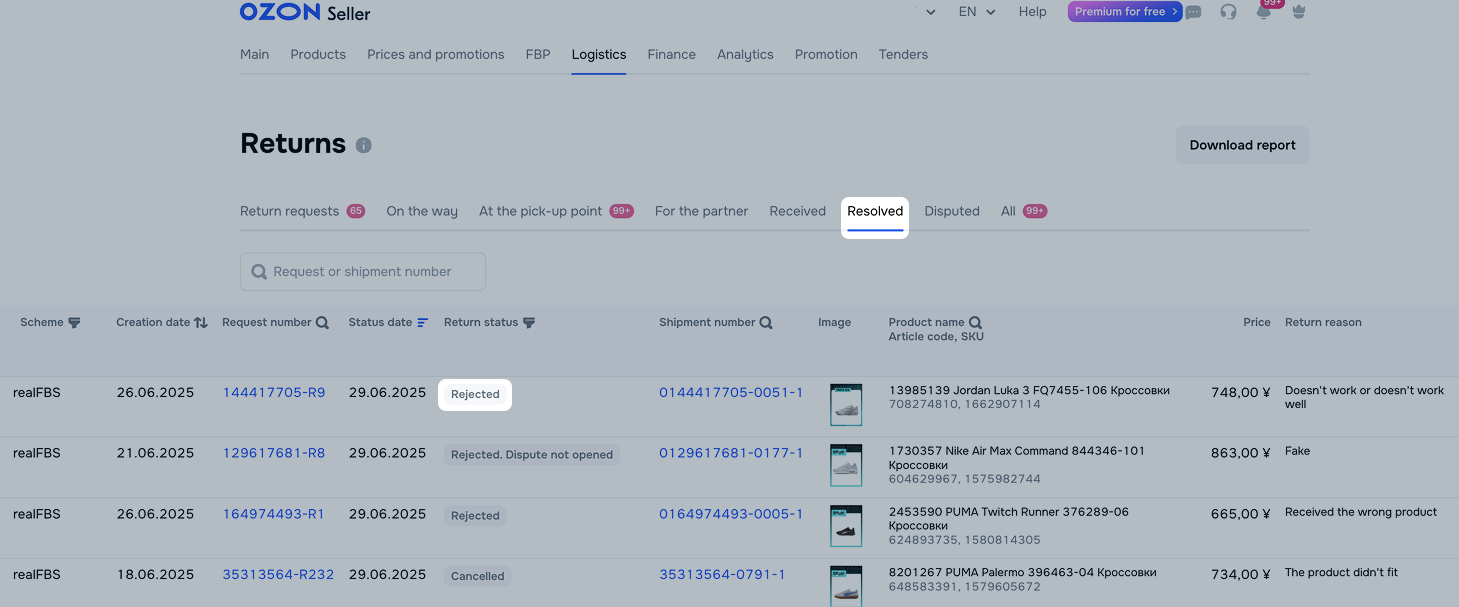The height and width of the screenshot is (607, 1459).
Task: Open shipment 0164974493-0005-1
Action: pos(731,514)
